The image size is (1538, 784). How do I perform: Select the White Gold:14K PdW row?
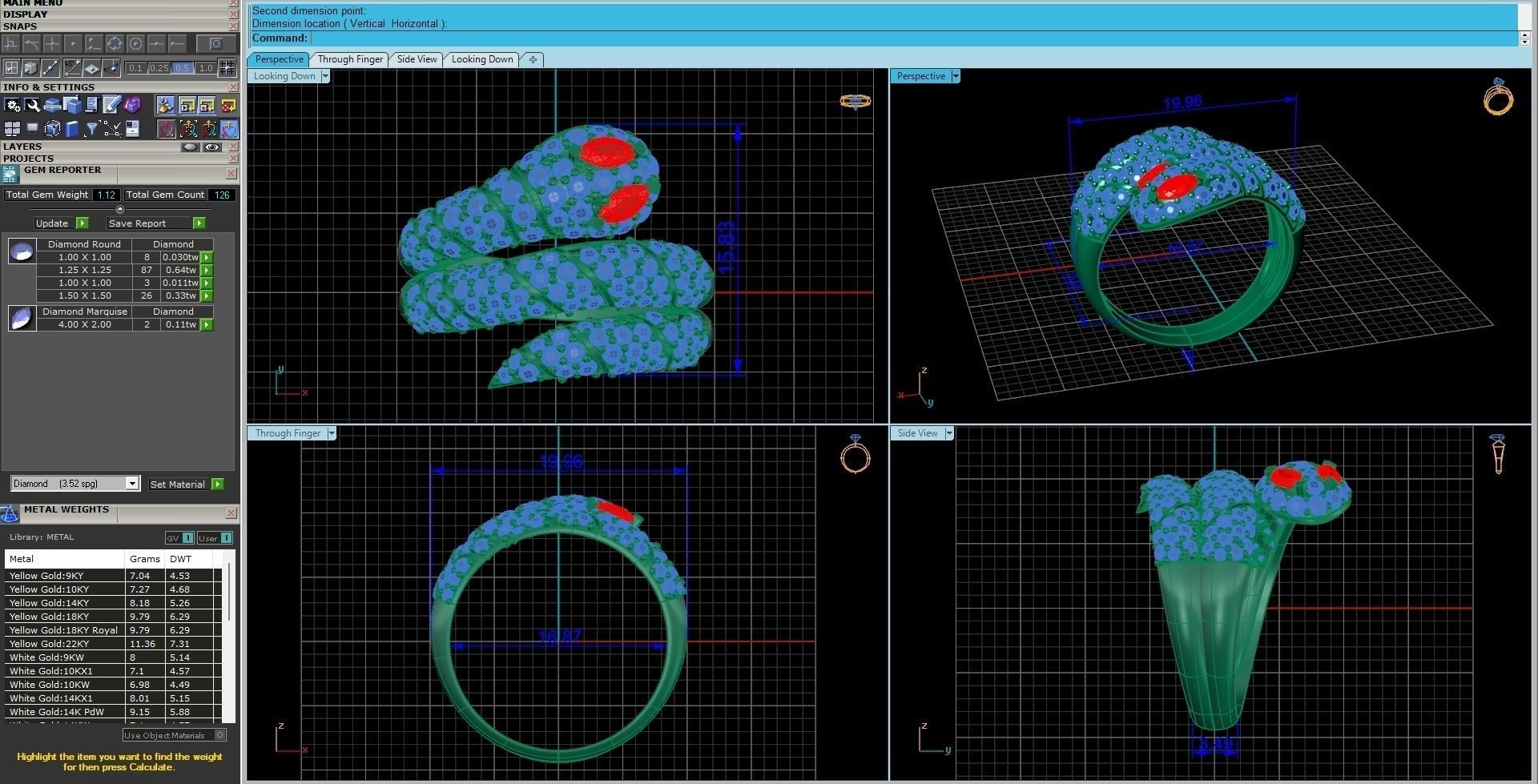pyautogui.click(x=112, y=712)
